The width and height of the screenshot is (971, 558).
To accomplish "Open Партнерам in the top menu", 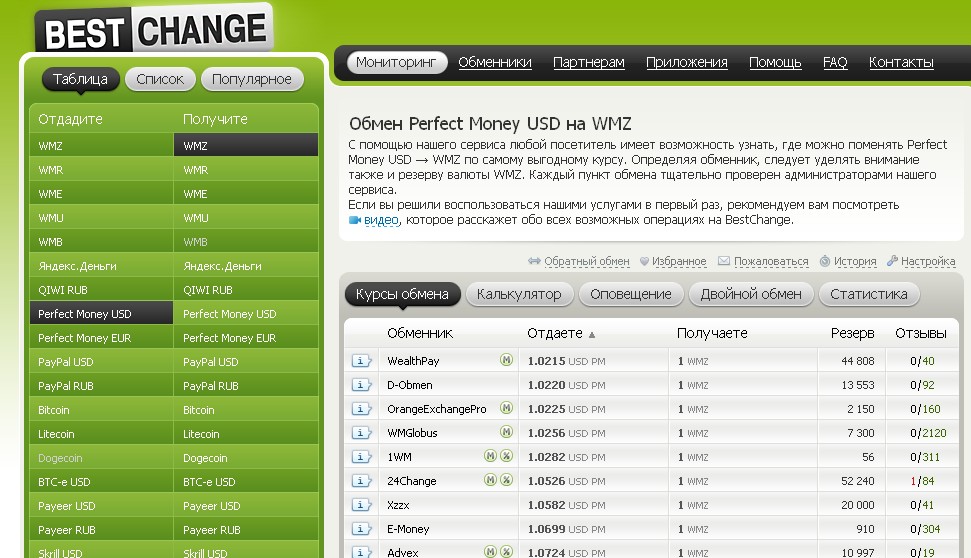I will pyautogui.click(x=589, y=63).
